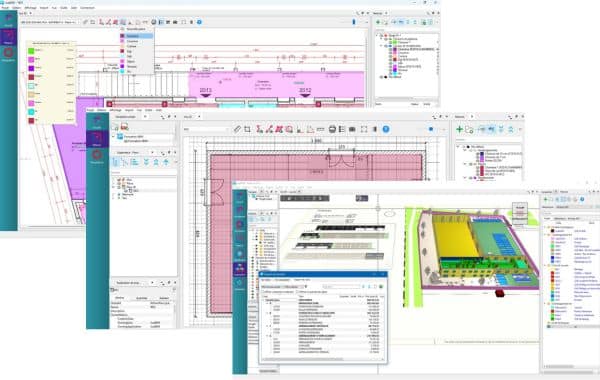
Task: Open the dropdown at top left of the dialog
Action: (x=283, y=286)
